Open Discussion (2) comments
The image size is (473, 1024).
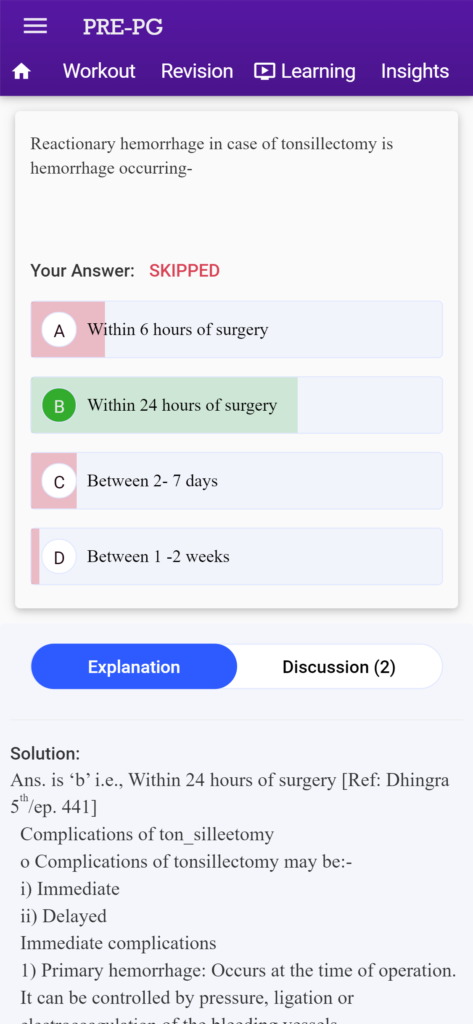[x=339, y=667]
